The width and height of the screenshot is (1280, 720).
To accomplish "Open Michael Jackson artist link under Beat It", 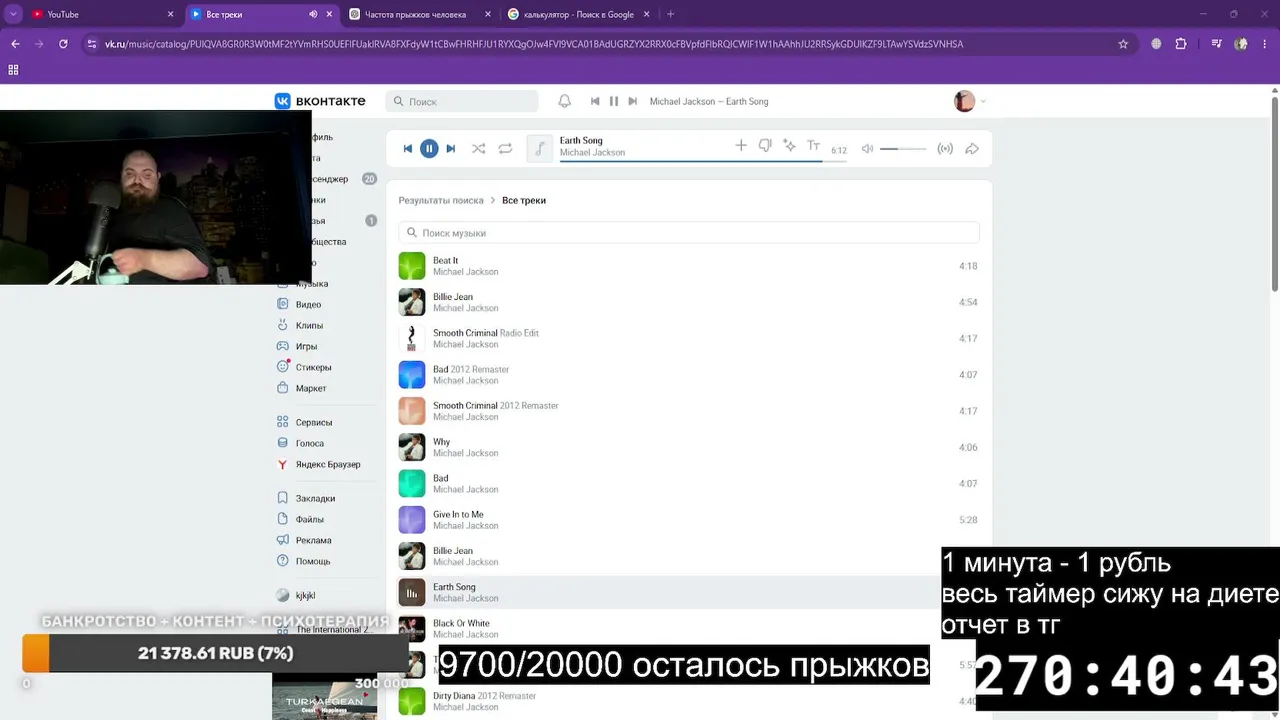I will point(465,272).
